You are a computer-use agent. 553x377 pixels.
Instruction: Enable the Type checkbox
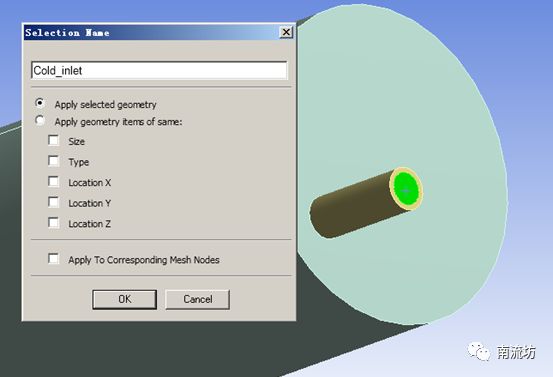tap(54, 161)
